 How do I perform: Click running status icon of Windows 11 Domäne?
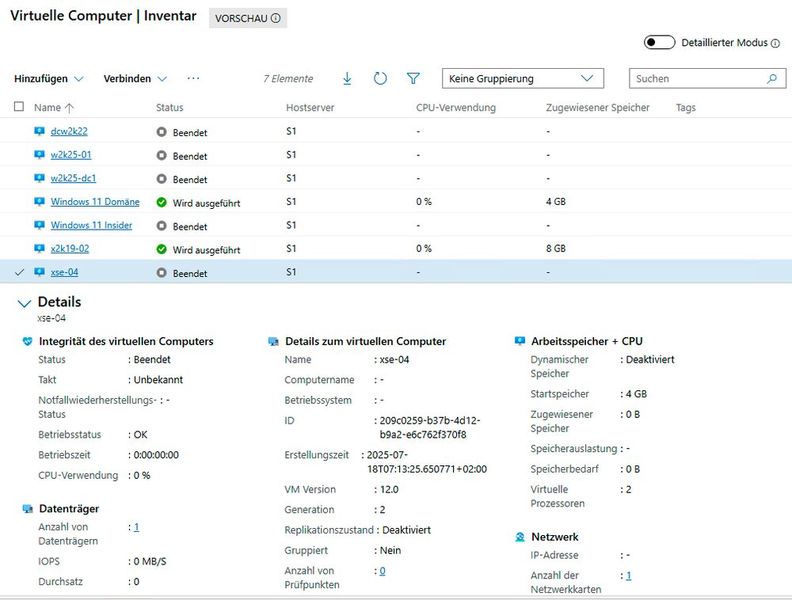(161, 202)
